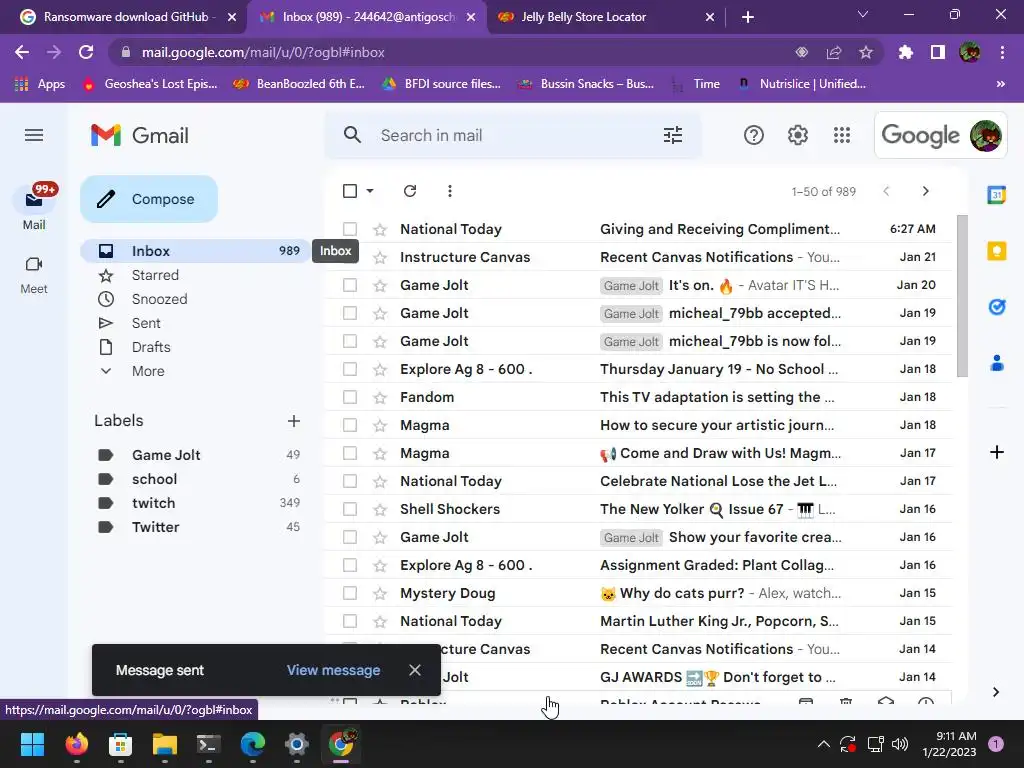Click the search magnifier icon
Viewport: 1024px width, 768px height.
pos(352,135)
